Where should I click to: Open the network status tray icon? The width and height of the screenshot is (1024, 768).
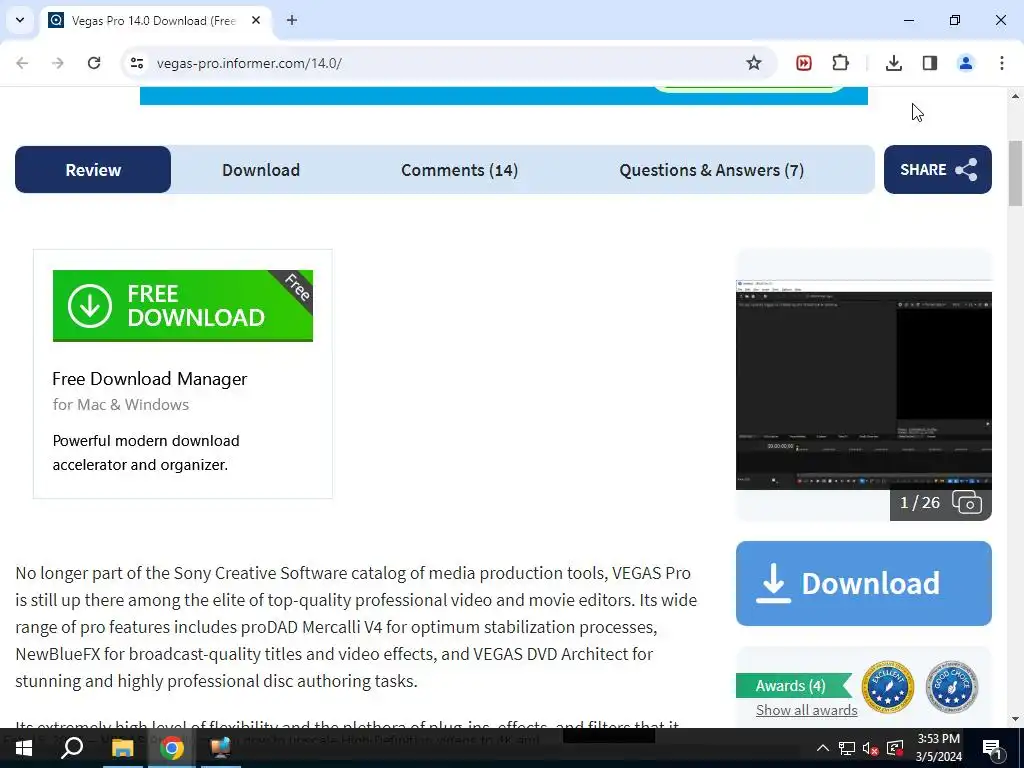tap(847, 748)
